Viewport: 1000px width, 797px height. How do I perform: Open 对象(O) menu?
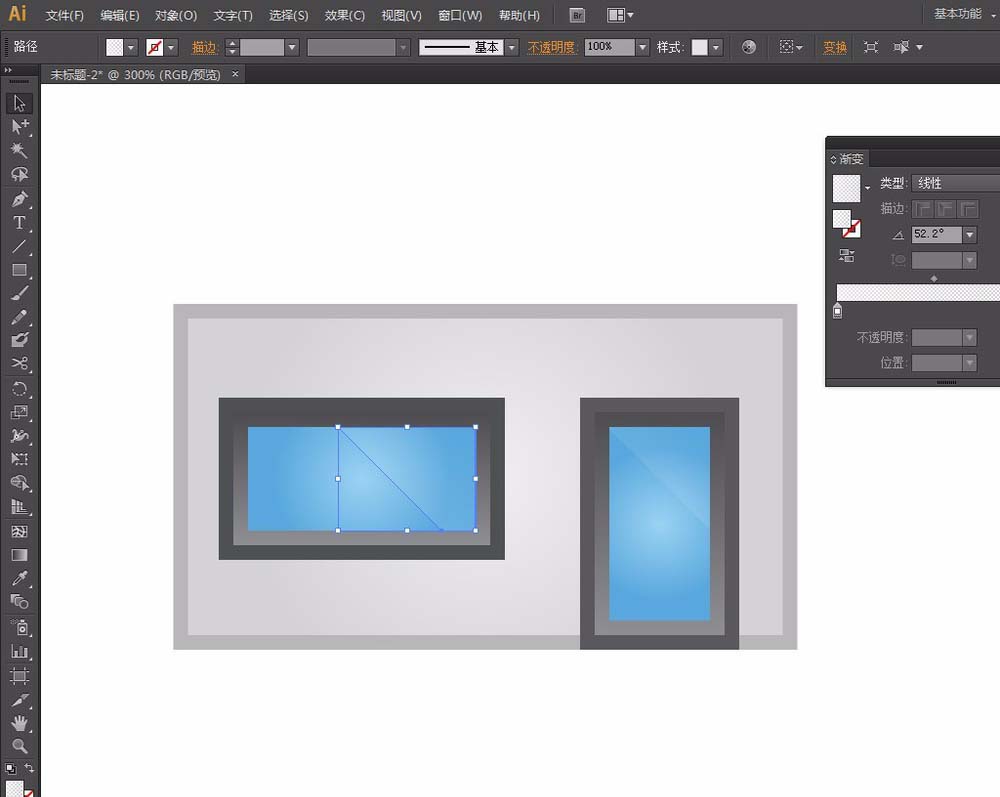[176, 15]
